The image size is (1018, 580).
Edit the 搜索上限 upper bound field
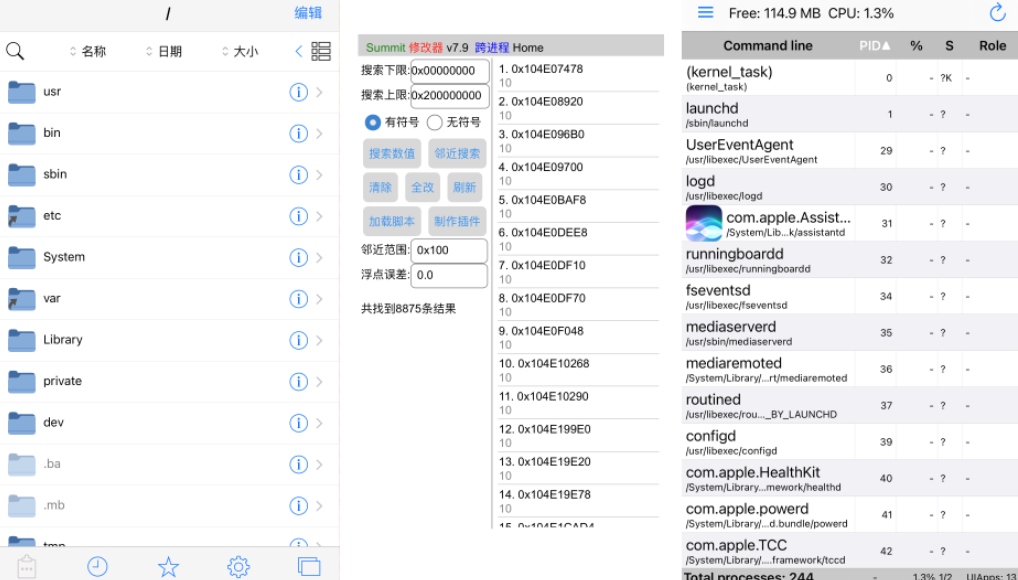coord(450,95)
